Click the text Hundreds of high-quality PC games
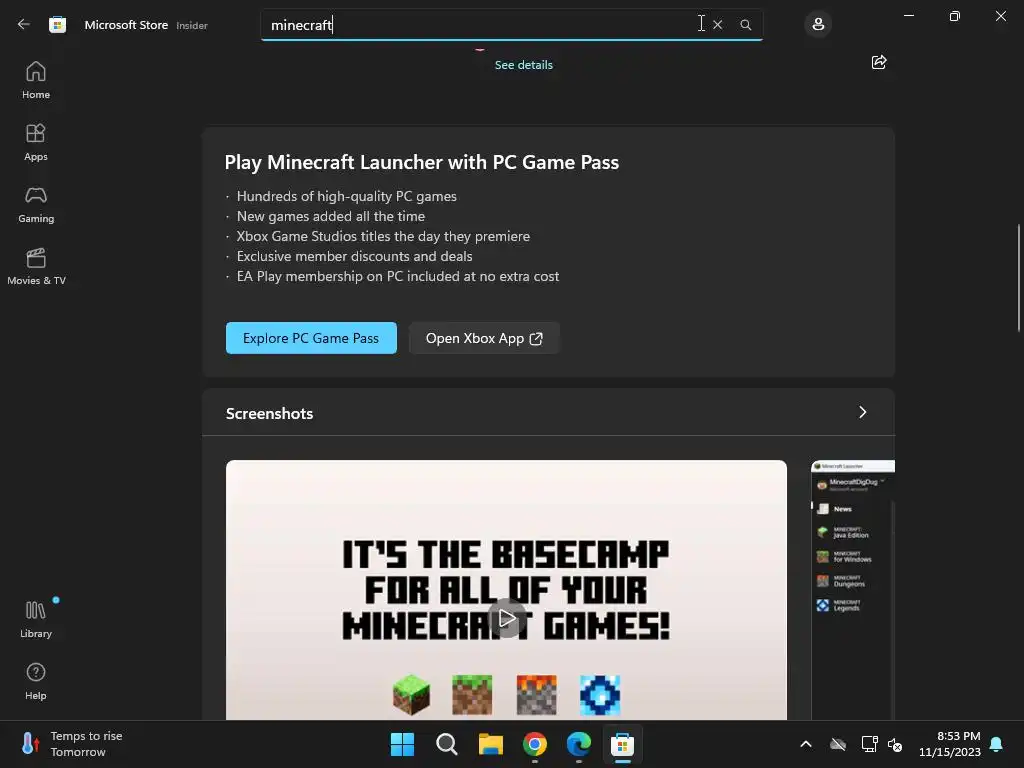 347,196
